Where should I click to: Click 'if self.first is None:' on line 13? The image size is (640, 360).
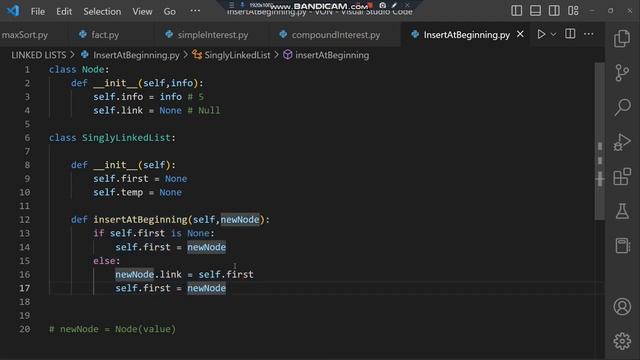tap(154, 233)
